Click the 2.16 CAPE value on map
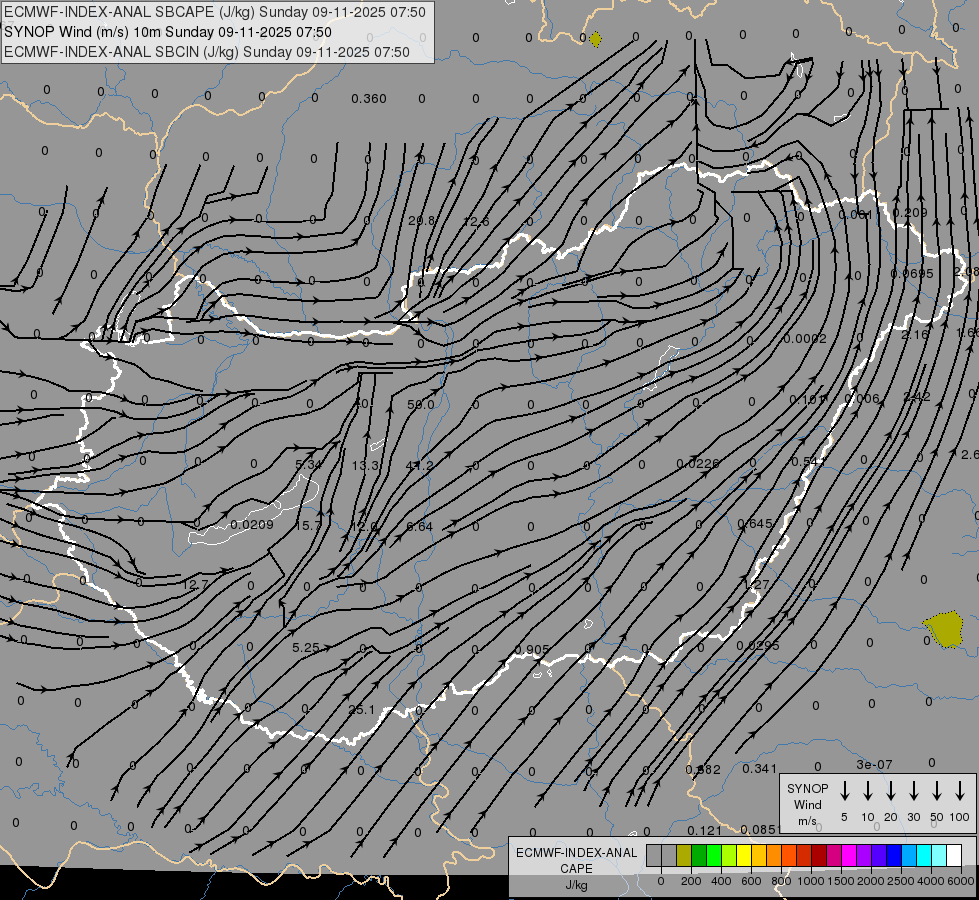 point(915,335)
